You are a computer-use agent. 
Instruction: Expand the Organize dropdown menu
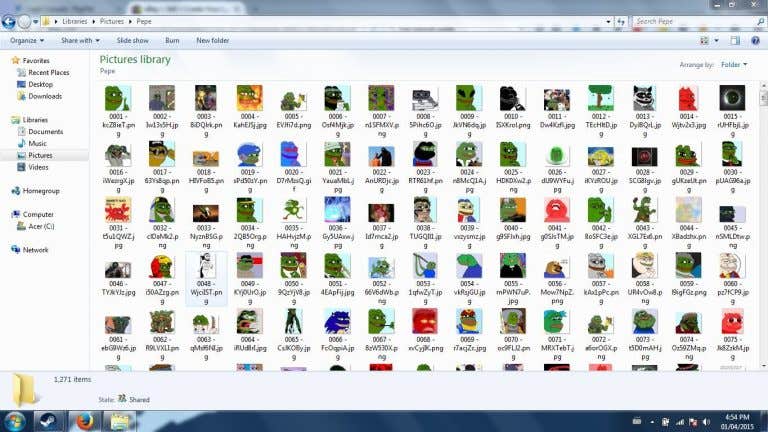coord(27,41)
